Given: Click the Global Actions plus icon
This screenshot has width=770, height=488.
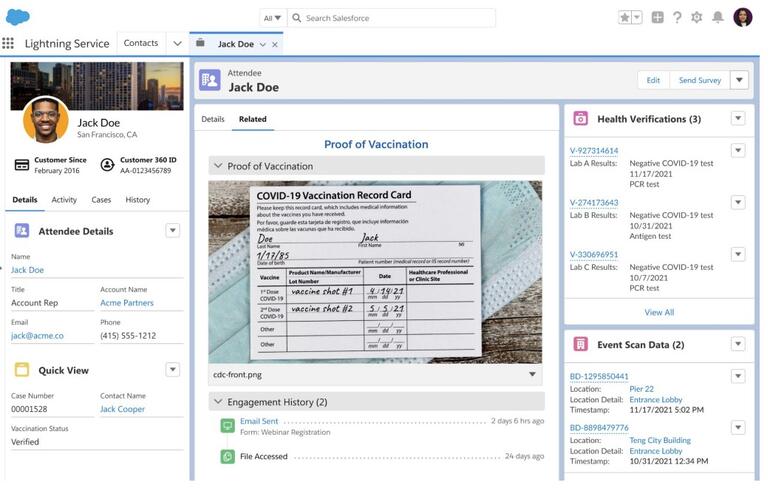Looking at the screenshot, I should (658, 18).
